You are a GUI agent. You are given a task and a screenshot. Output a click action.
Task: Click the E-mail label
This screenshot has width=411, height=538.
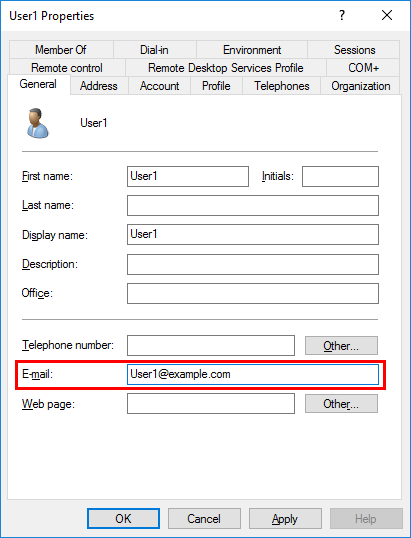tap(37, 374)
